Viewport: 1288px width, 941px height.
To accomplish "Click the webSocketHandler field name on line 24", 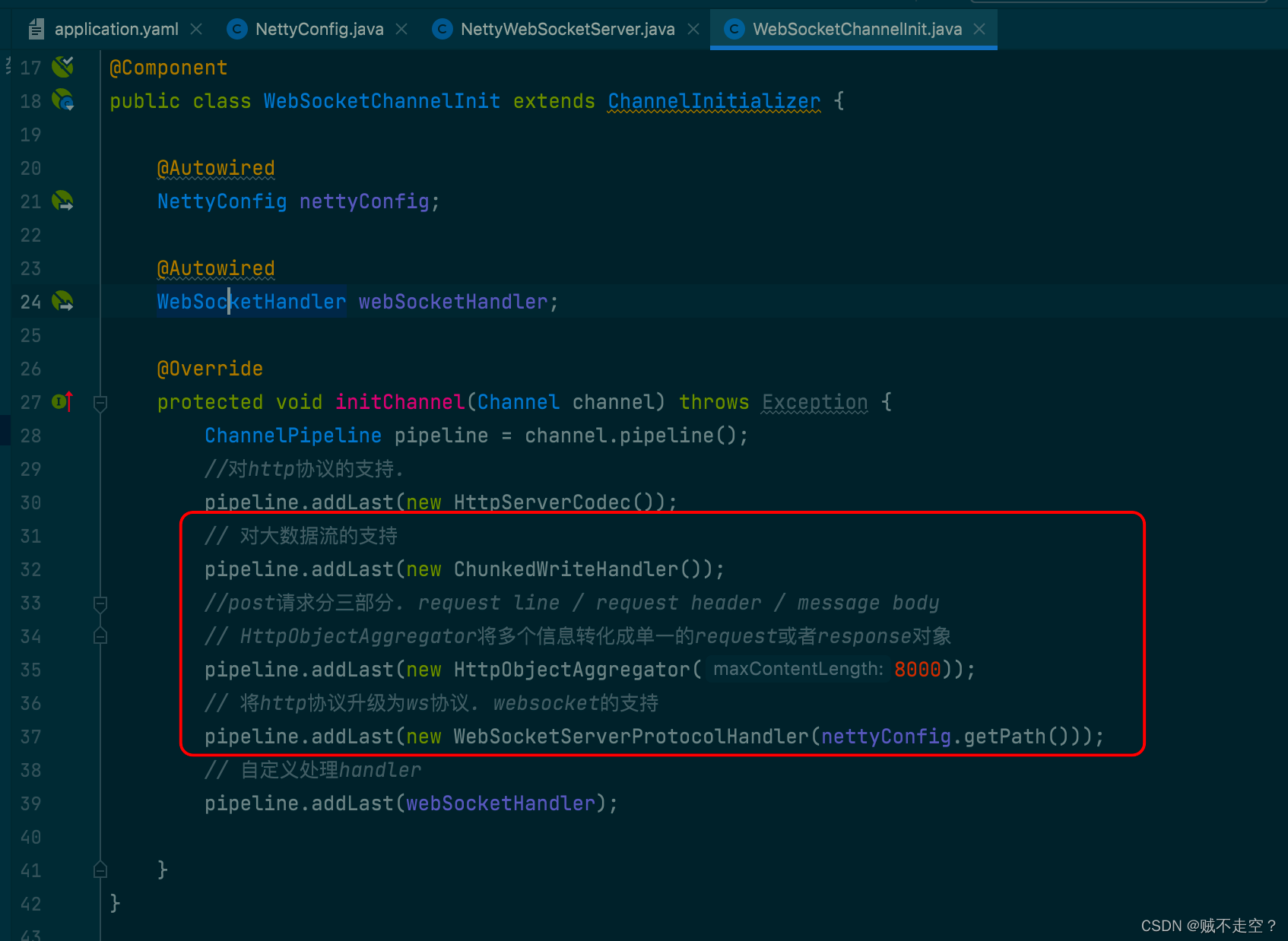I will point(453,302).
